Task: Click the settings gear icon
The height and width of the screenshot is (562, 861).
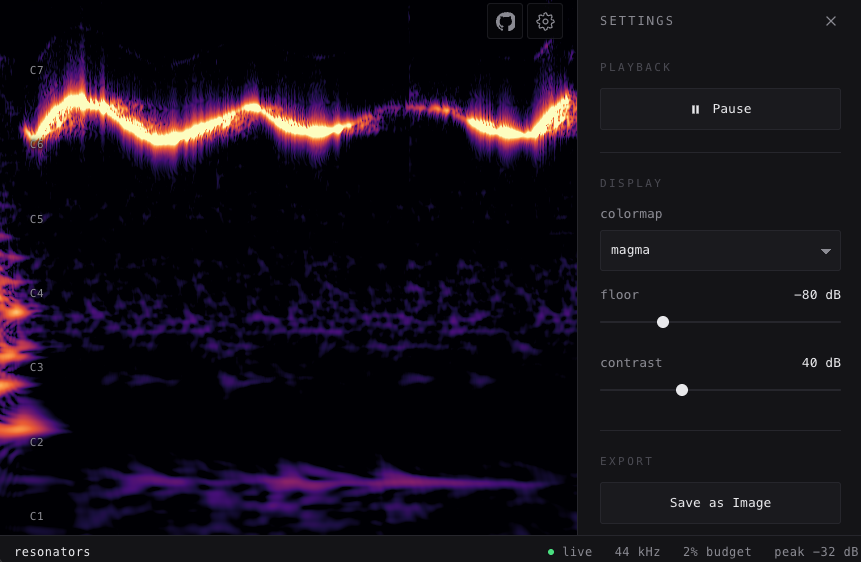Action: [x=545, y=21]
